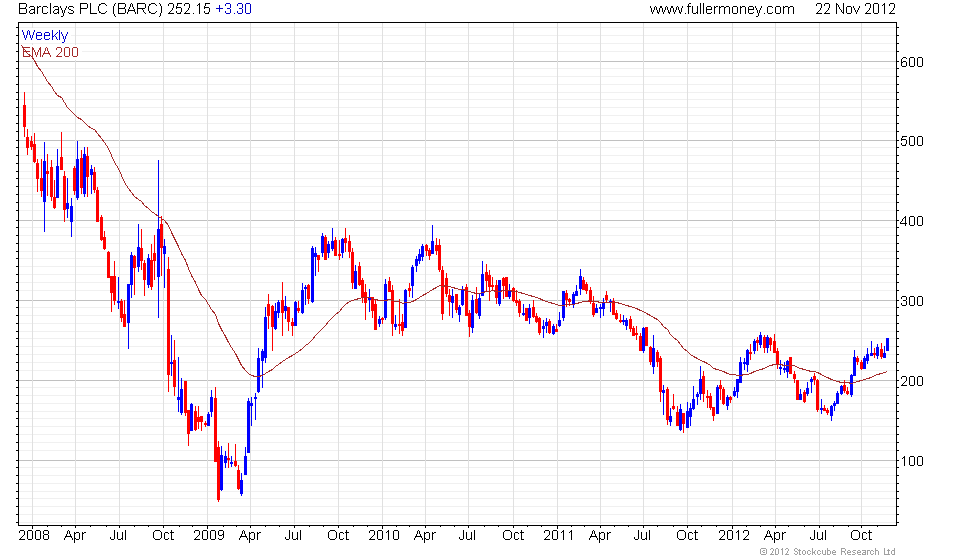Click the price change +3.30
The width and height of the screenshot is (980, 560).
[x=233, y=9]
